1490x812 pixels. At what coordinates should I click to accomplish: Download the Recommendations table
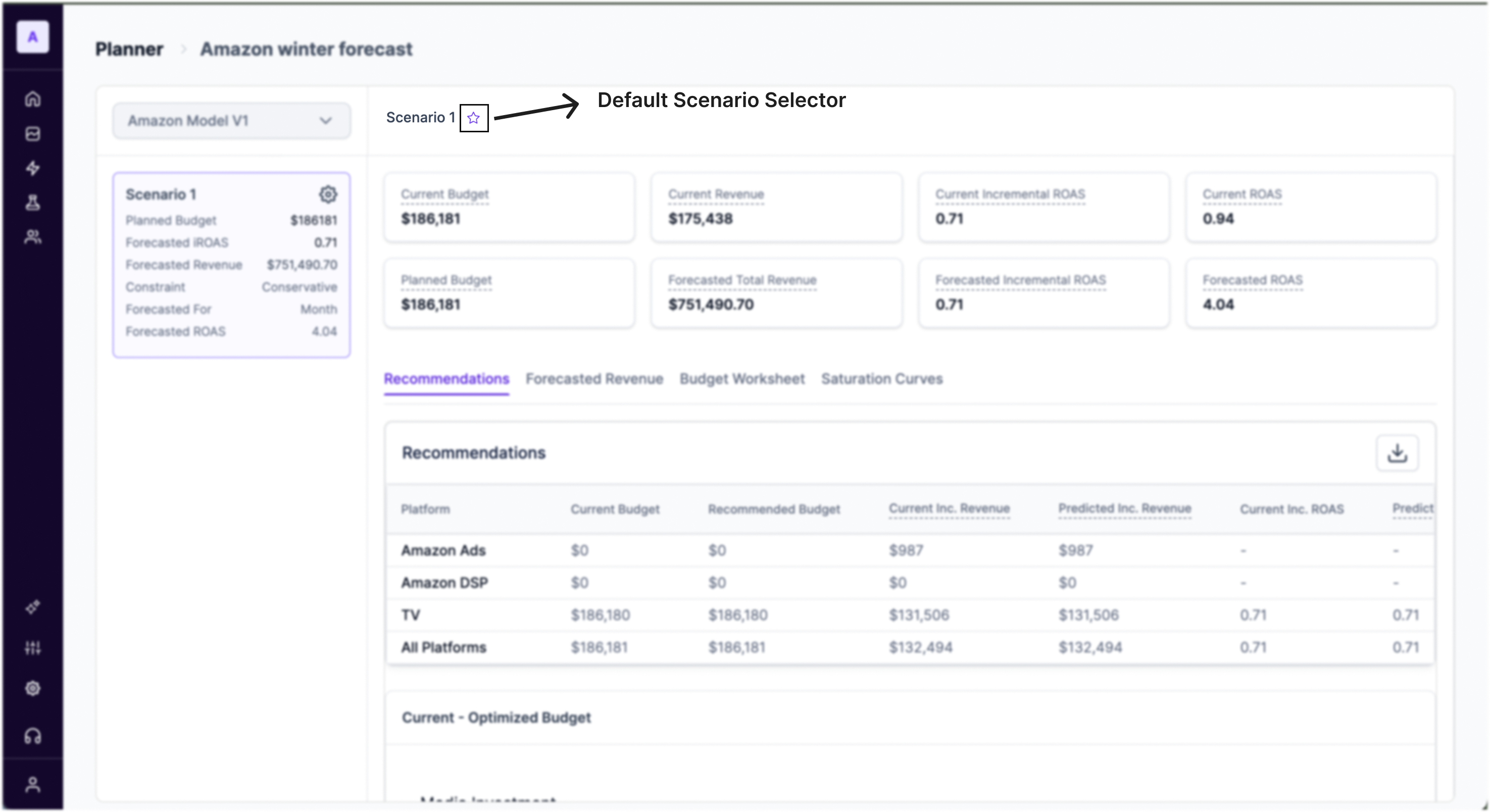point(1397,453)
